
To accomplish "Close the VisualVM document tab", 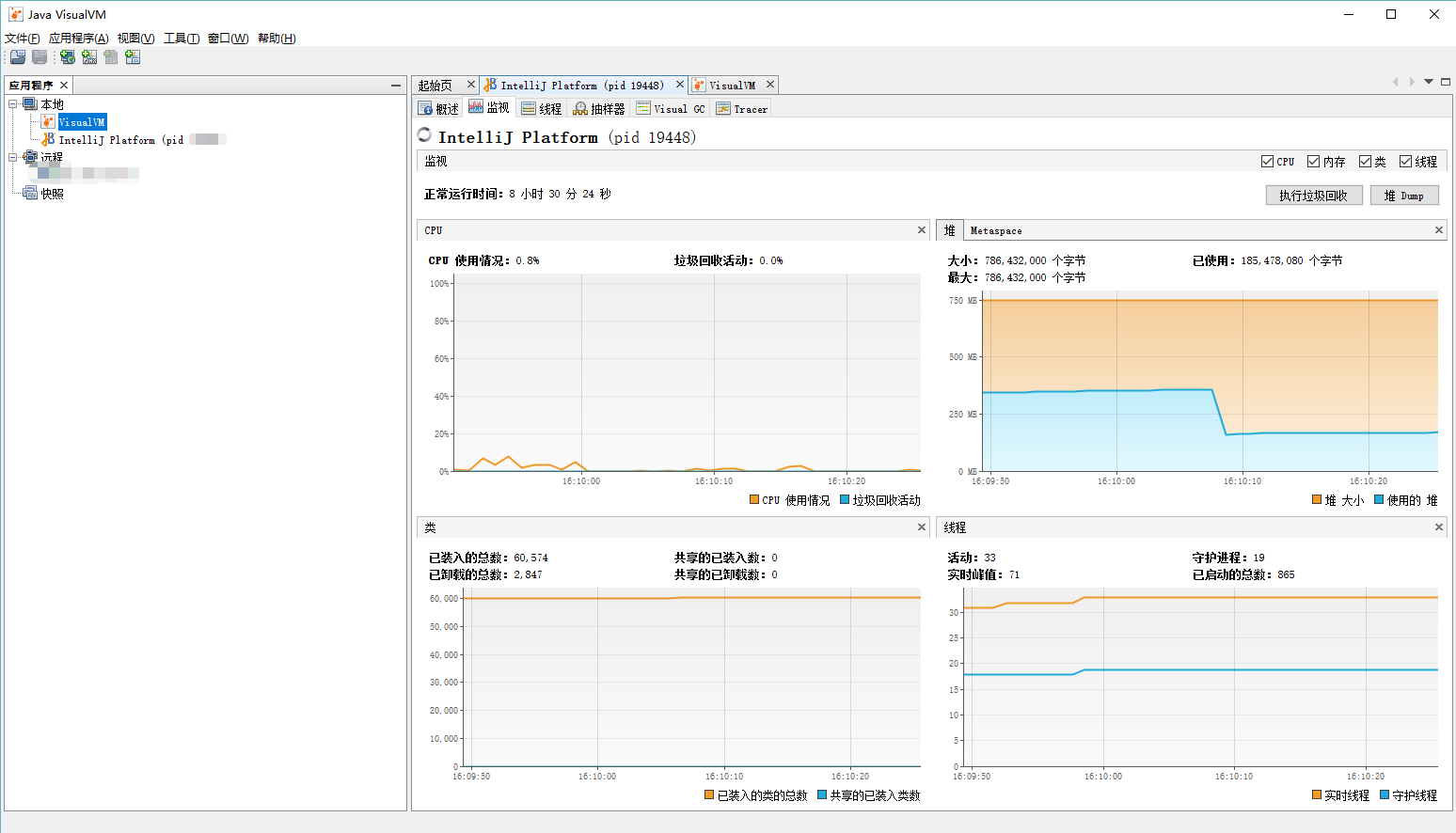I will tap(770, 85).
